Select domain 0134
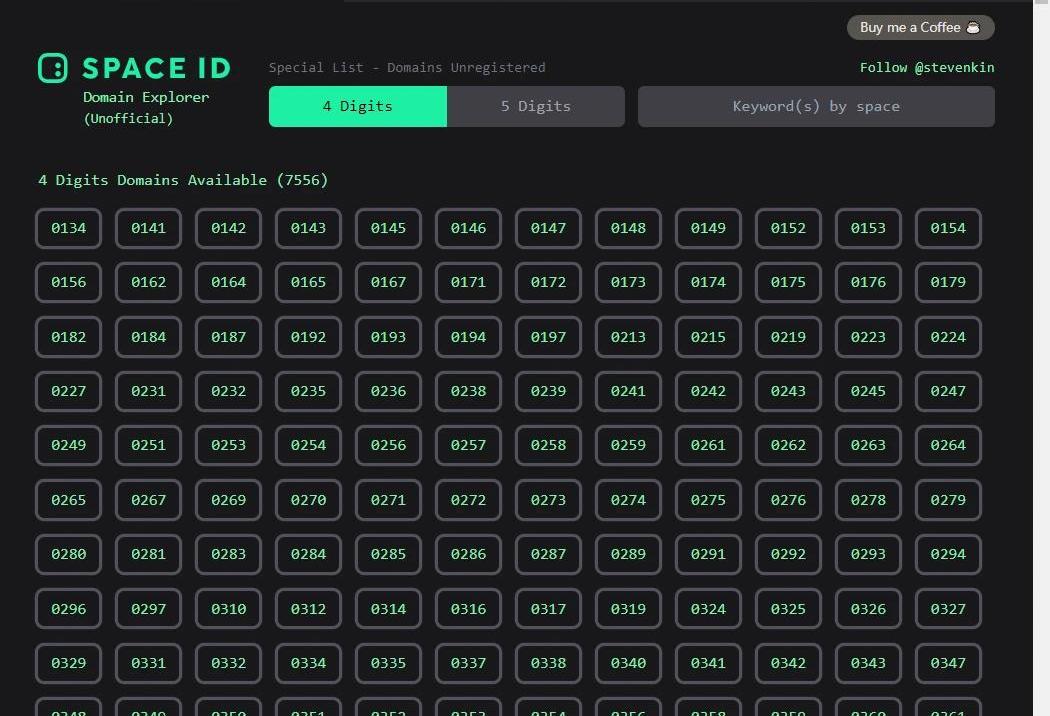This screenshot has height=716, width=1050. (68, 228)
